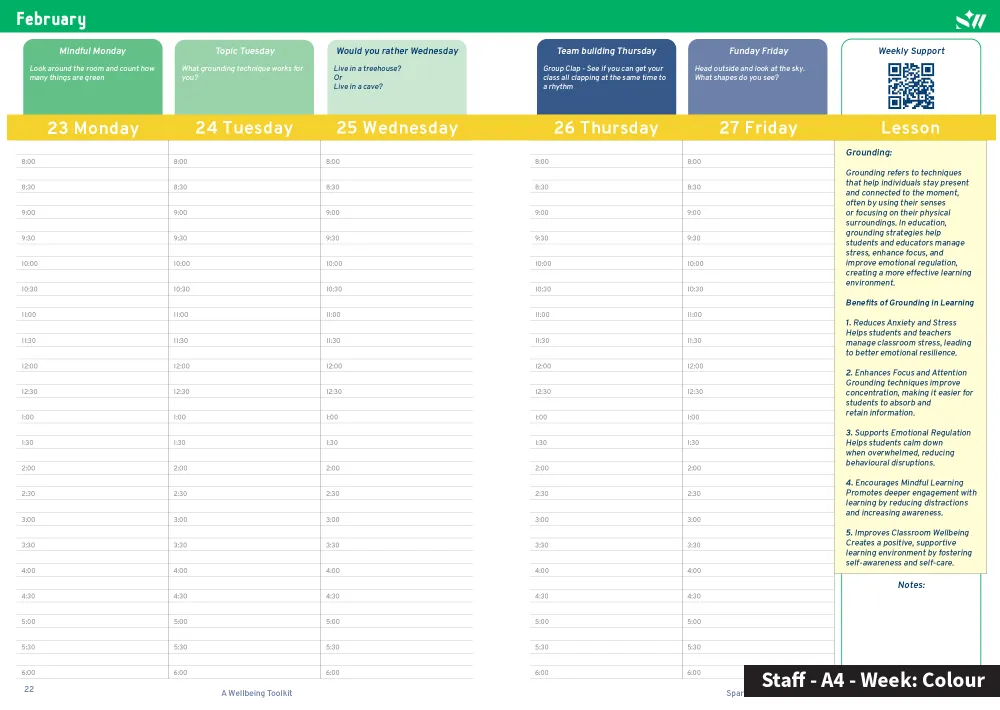Click the Weekly Support QR code
This screenshot has height=710, width=1000.
tap(910, 86)
